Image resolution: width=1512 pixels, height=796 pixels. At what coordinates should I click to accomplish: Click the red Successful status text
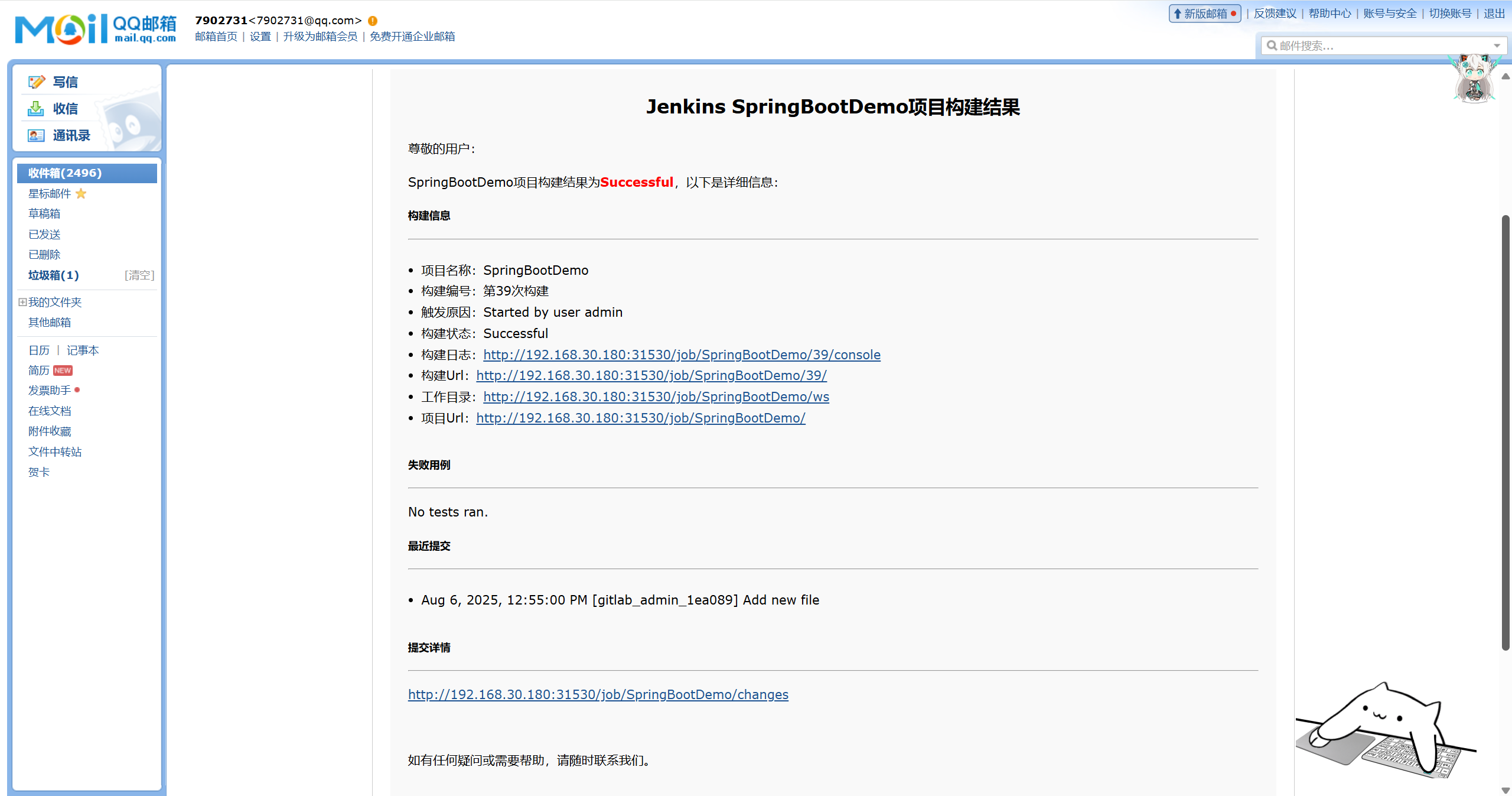pos(637,182)
